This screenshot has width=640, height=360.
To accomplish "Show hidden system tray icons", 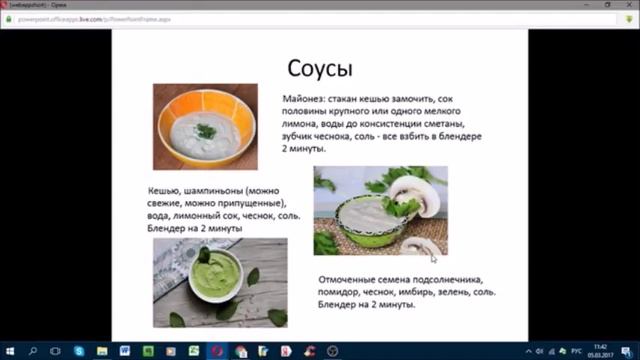I will coord(529,351).
